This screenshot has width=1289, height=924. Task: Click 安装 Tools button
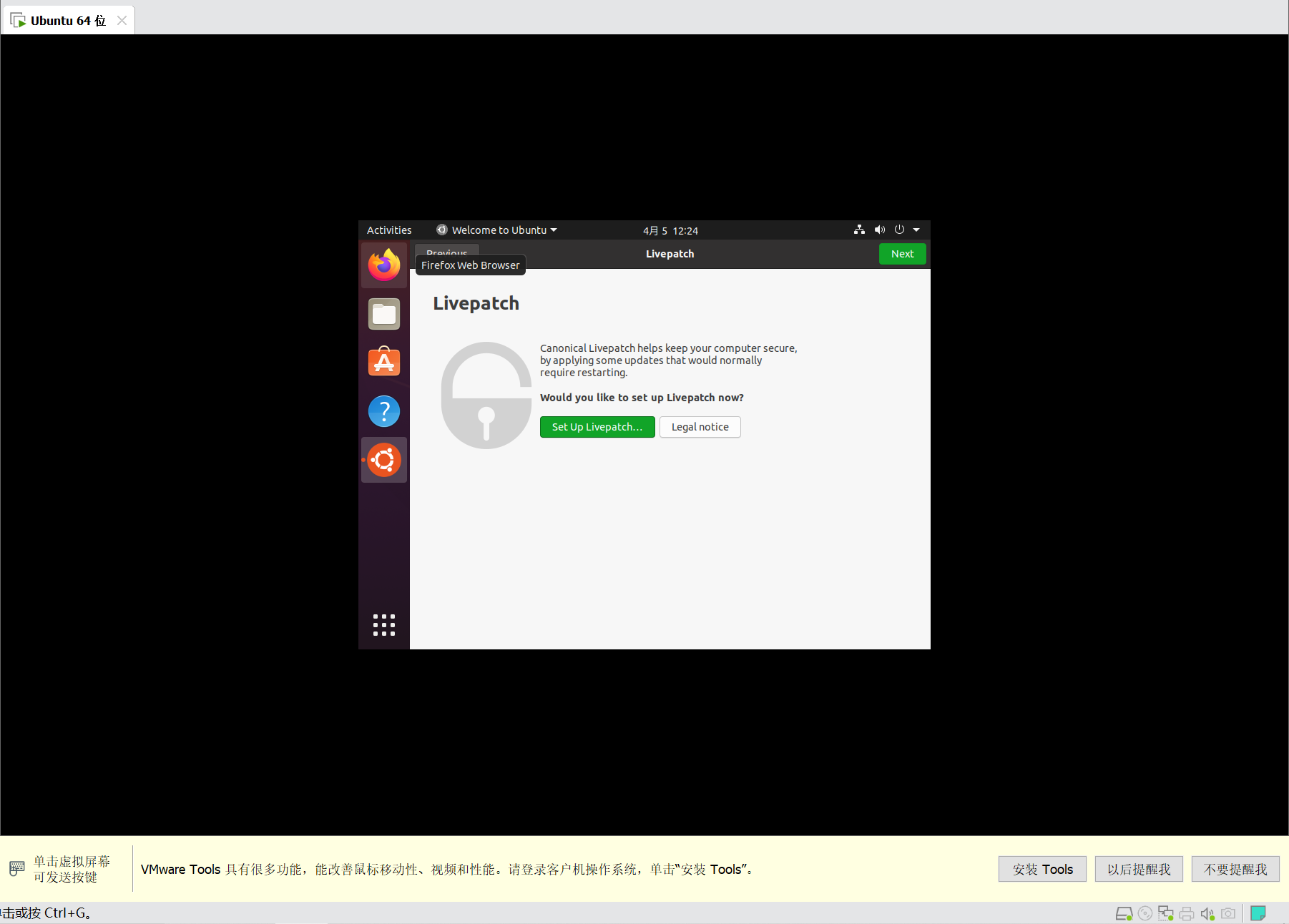1042,869
